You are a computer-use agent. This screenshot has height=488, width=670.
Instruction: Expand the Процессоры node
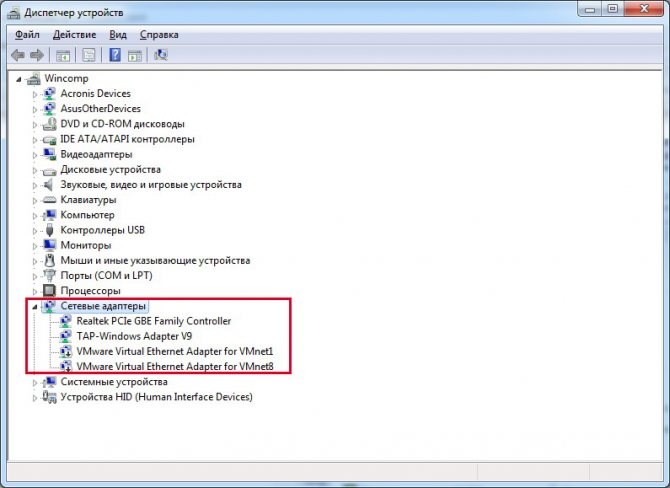pos(35,291)
